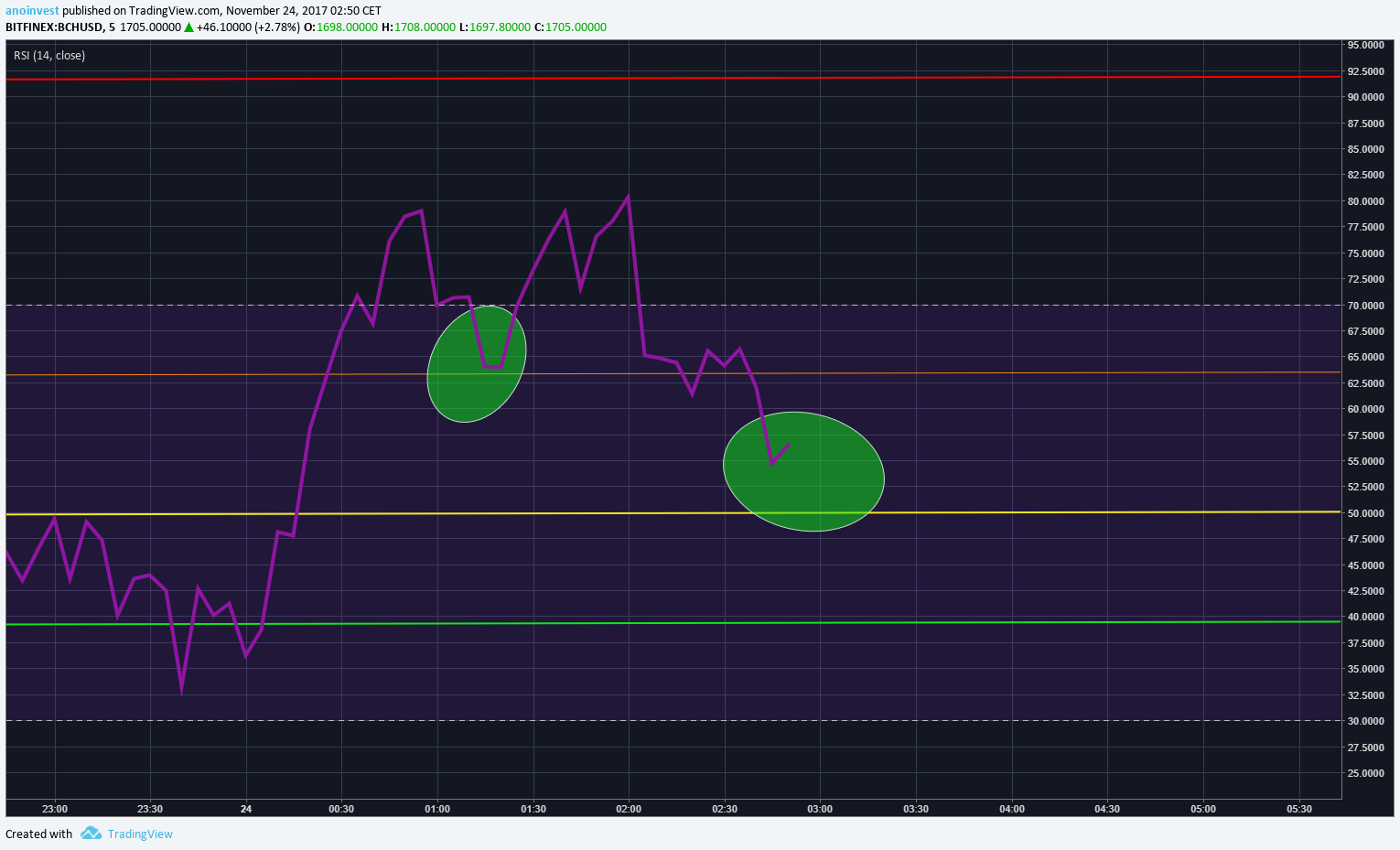Click the 75.0000 scale label
1400x850 pixels.
click(1365, 253)
